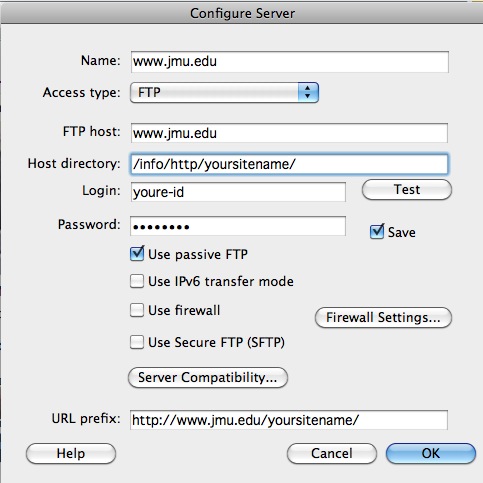Select the Login input field
The image size is (483, 483).
(x=238, y=192)
